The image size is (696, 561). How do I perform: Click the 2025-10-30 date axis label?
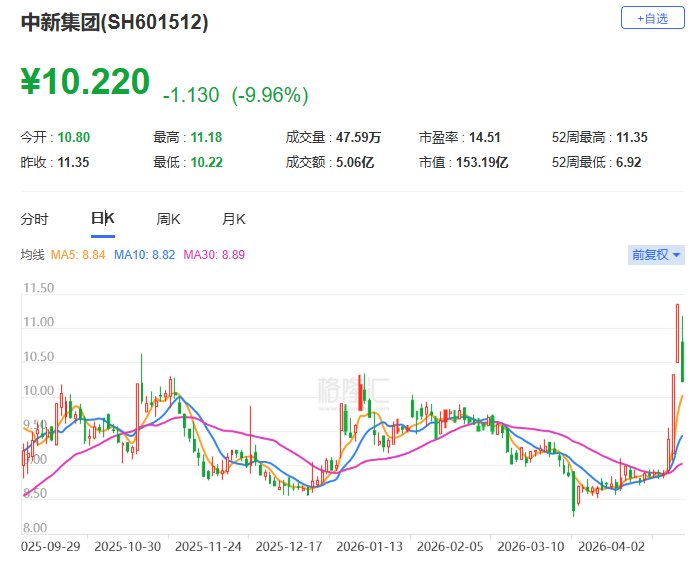tap(127, 546)
